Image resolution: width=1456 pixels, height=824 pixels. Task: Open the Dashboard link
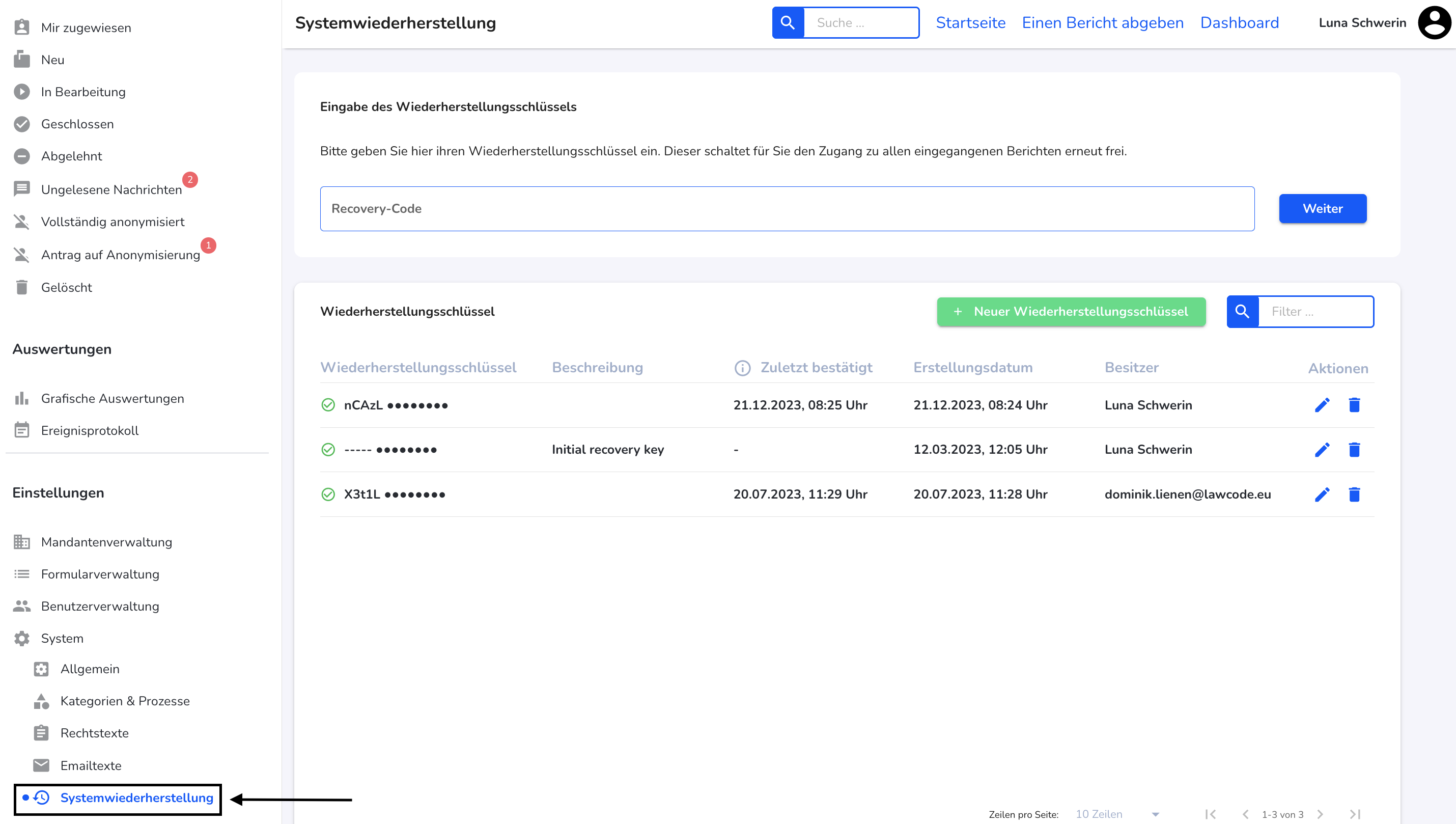1239,22
